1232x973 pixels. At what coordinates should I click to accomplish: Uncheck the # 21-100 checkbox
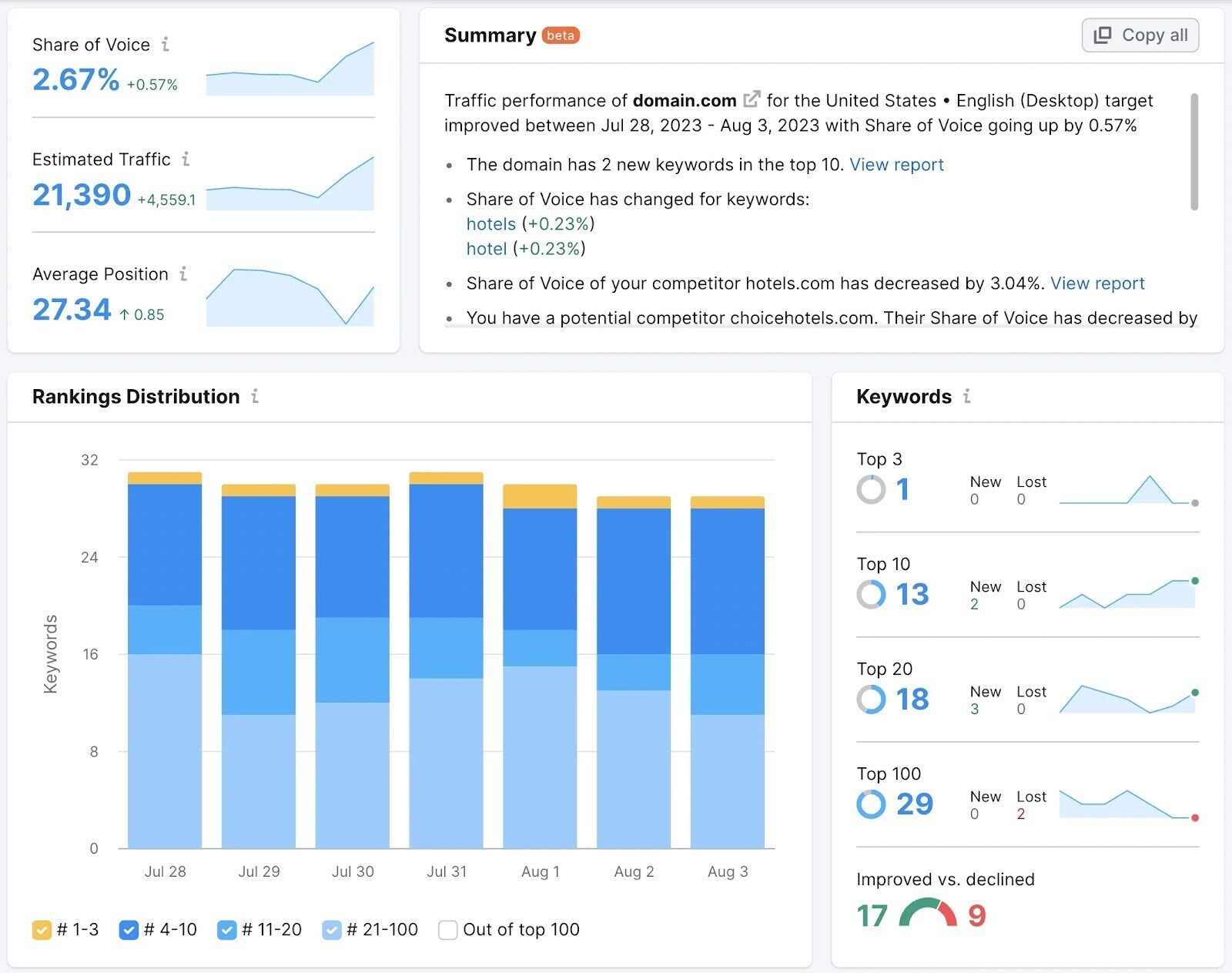point(332,930)
